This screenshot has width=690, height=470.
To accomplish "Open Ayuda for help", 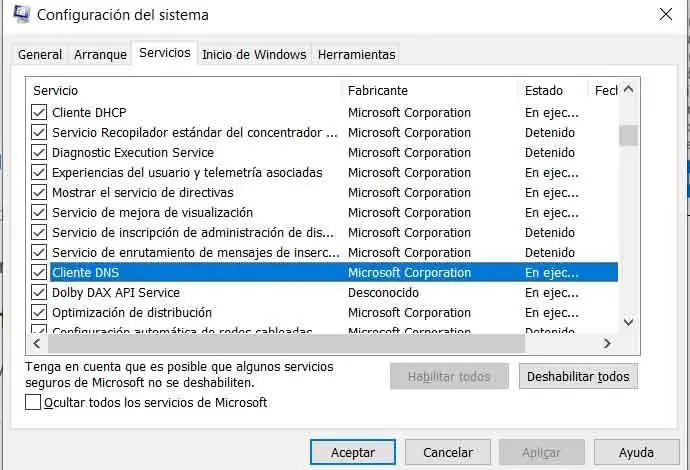I will point(636,452).
